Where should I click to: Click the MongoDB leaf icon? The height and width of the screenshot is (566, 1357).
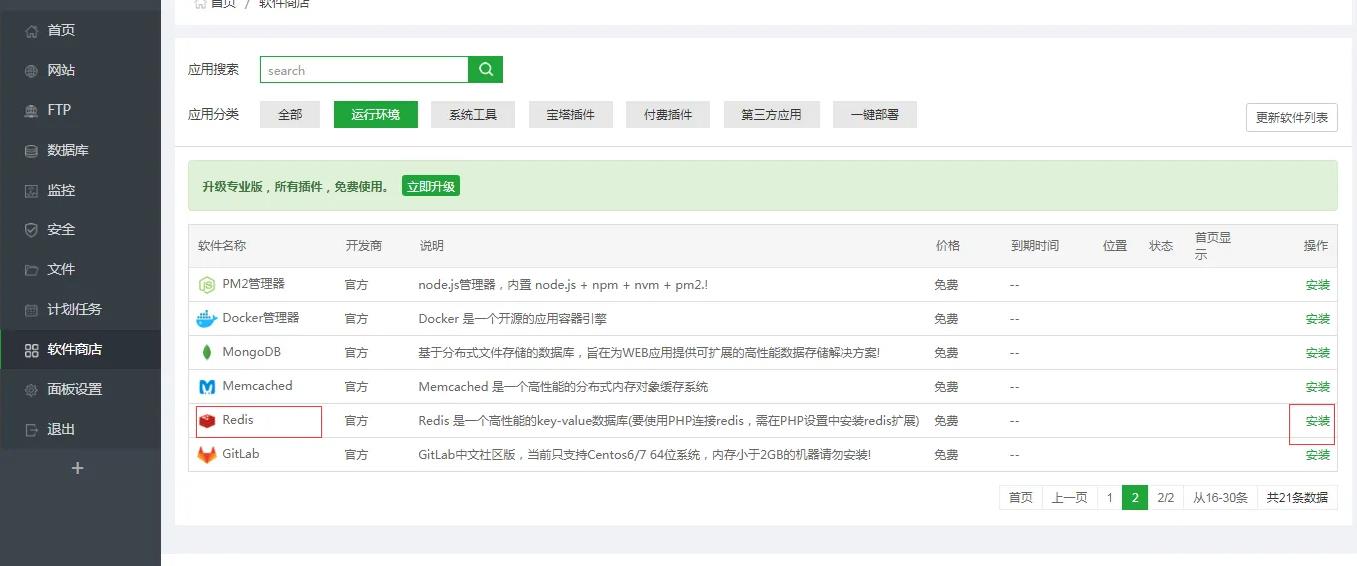(207, 353)
